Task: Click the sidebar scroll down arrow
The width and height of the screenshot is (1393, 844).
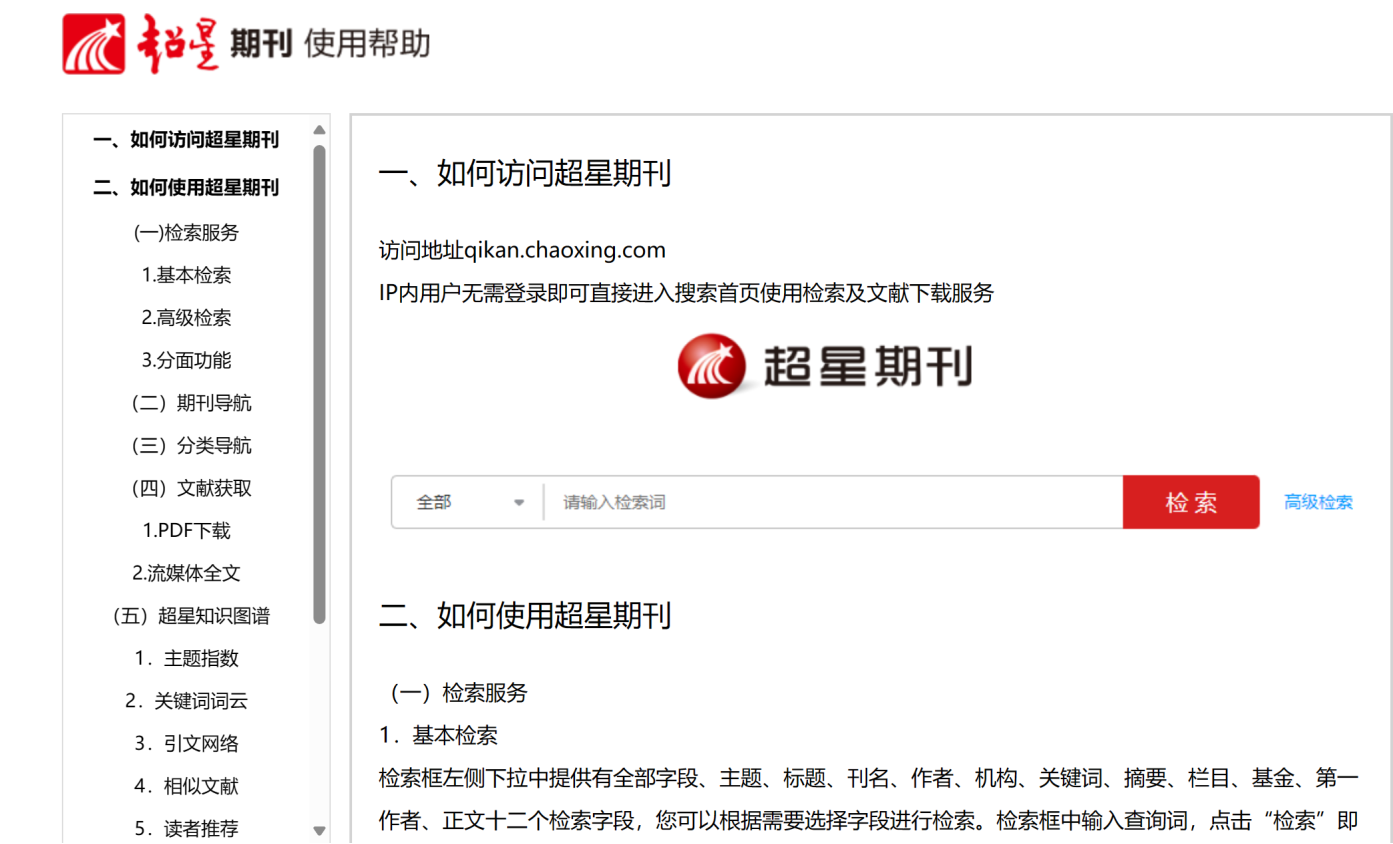Action: click(x=320, y=830)
